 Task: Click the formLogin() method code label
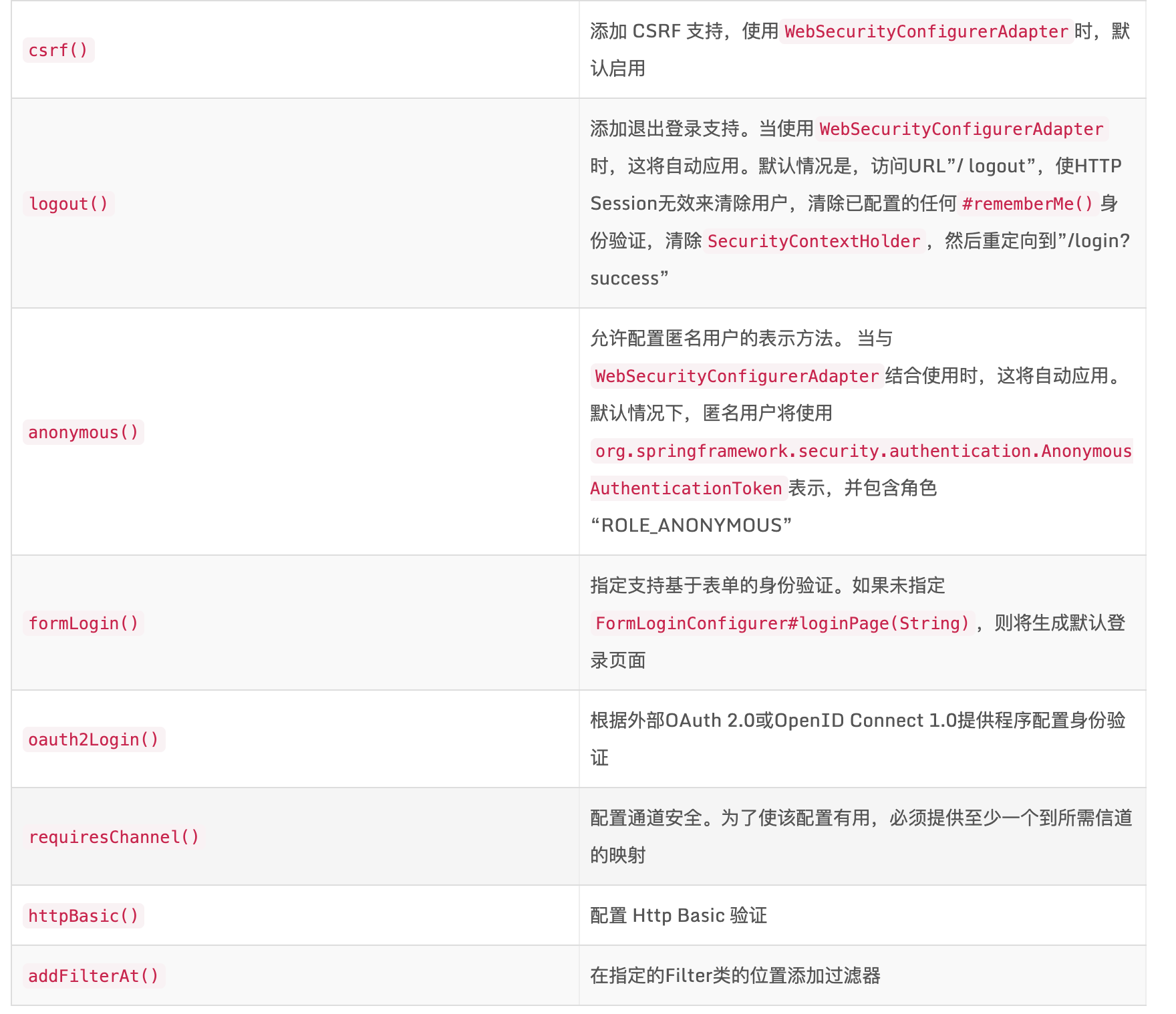pos(84,623)
